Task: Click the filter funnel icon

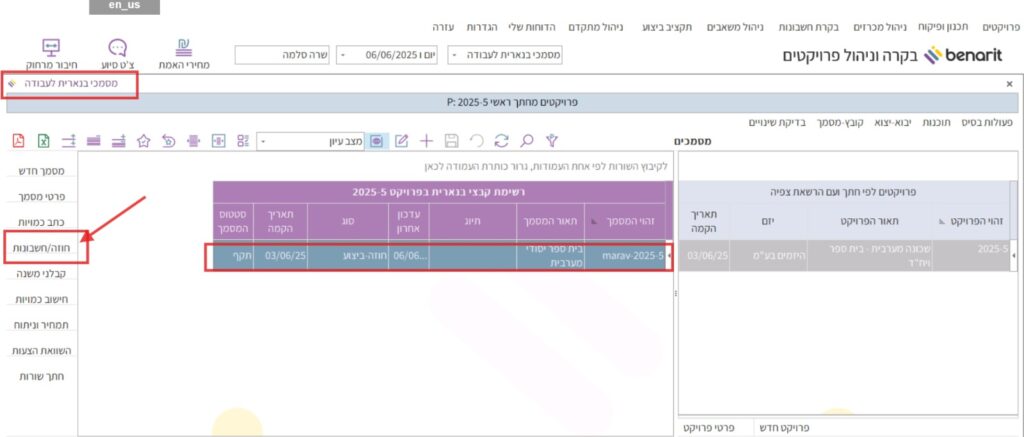Action: coord(551,141)
